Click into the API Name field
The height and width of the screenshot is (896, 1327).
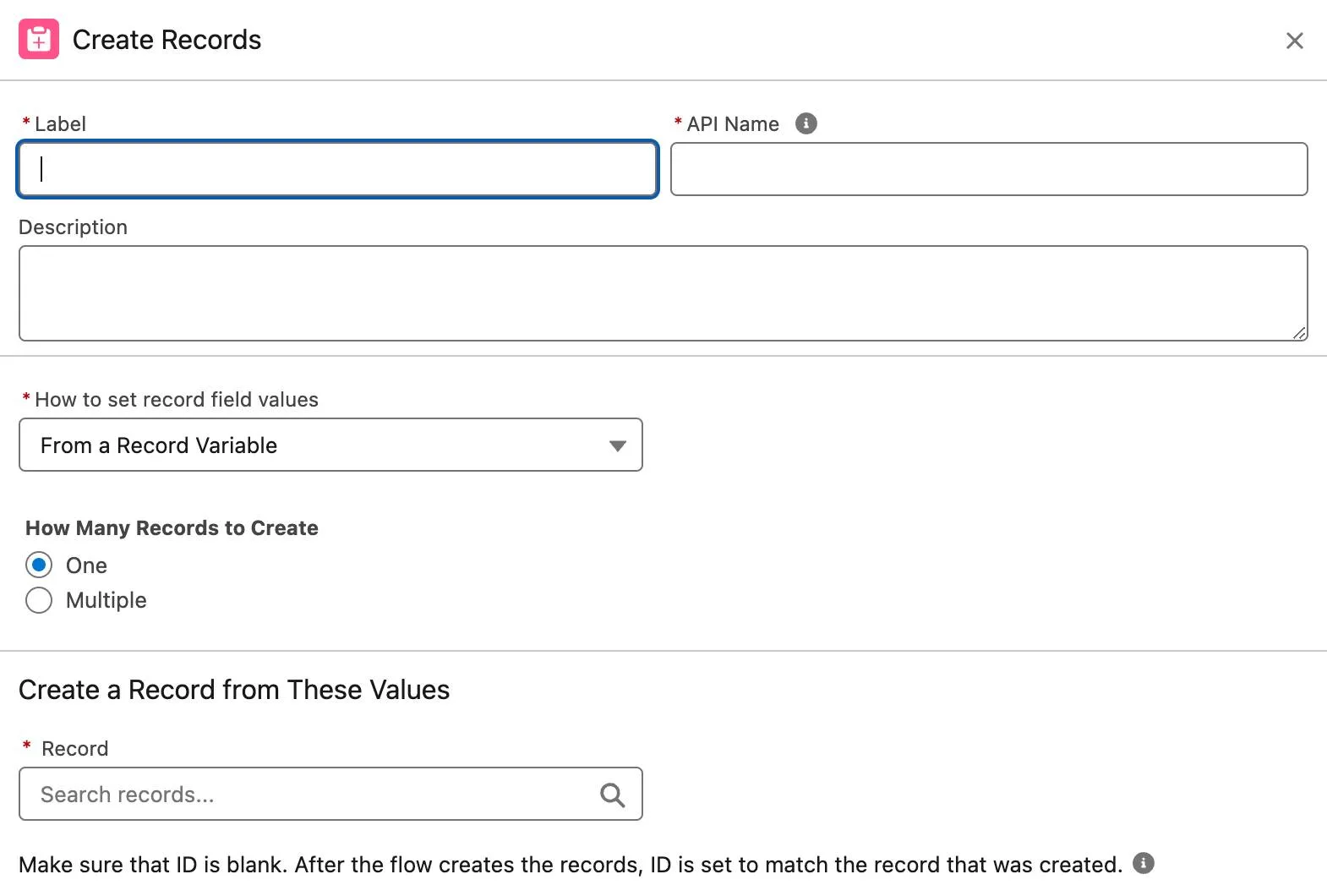pyautogui.click(x=989, y=169)
